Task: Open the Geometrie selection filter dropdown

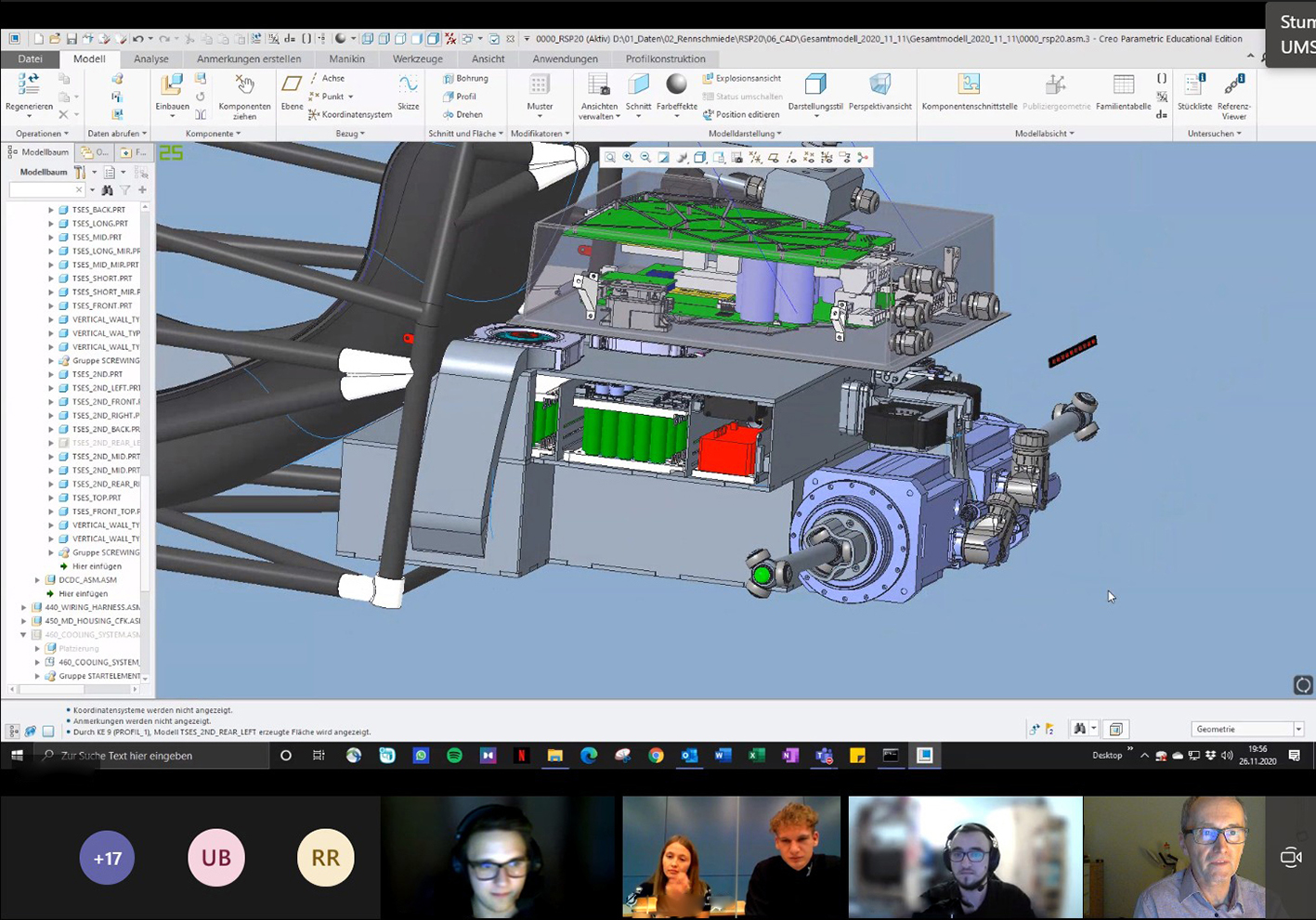Action: pyautogui.click(x=1297, y=730)
